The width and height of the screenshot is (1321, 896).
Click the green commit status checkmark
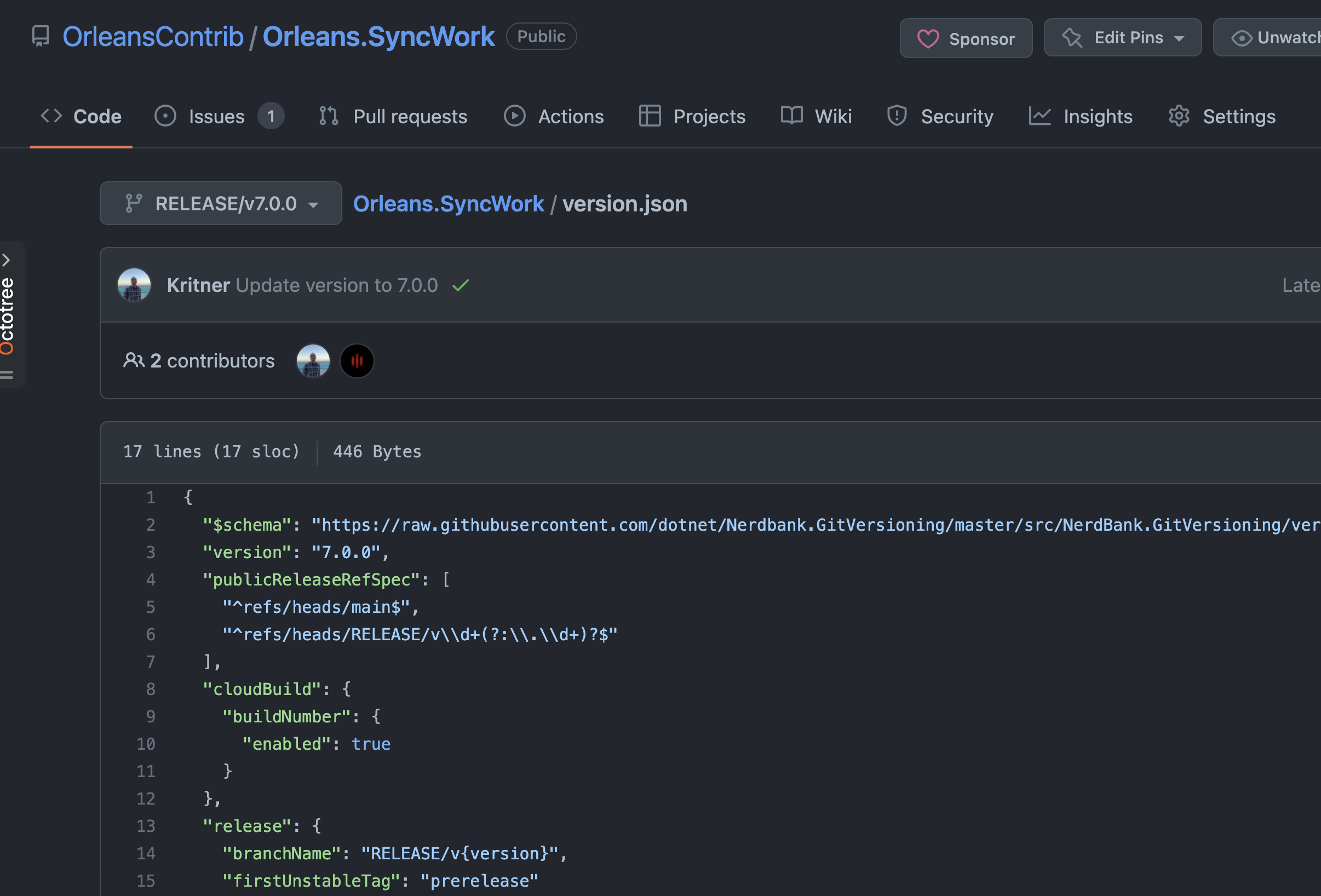(x=460, y=285)
